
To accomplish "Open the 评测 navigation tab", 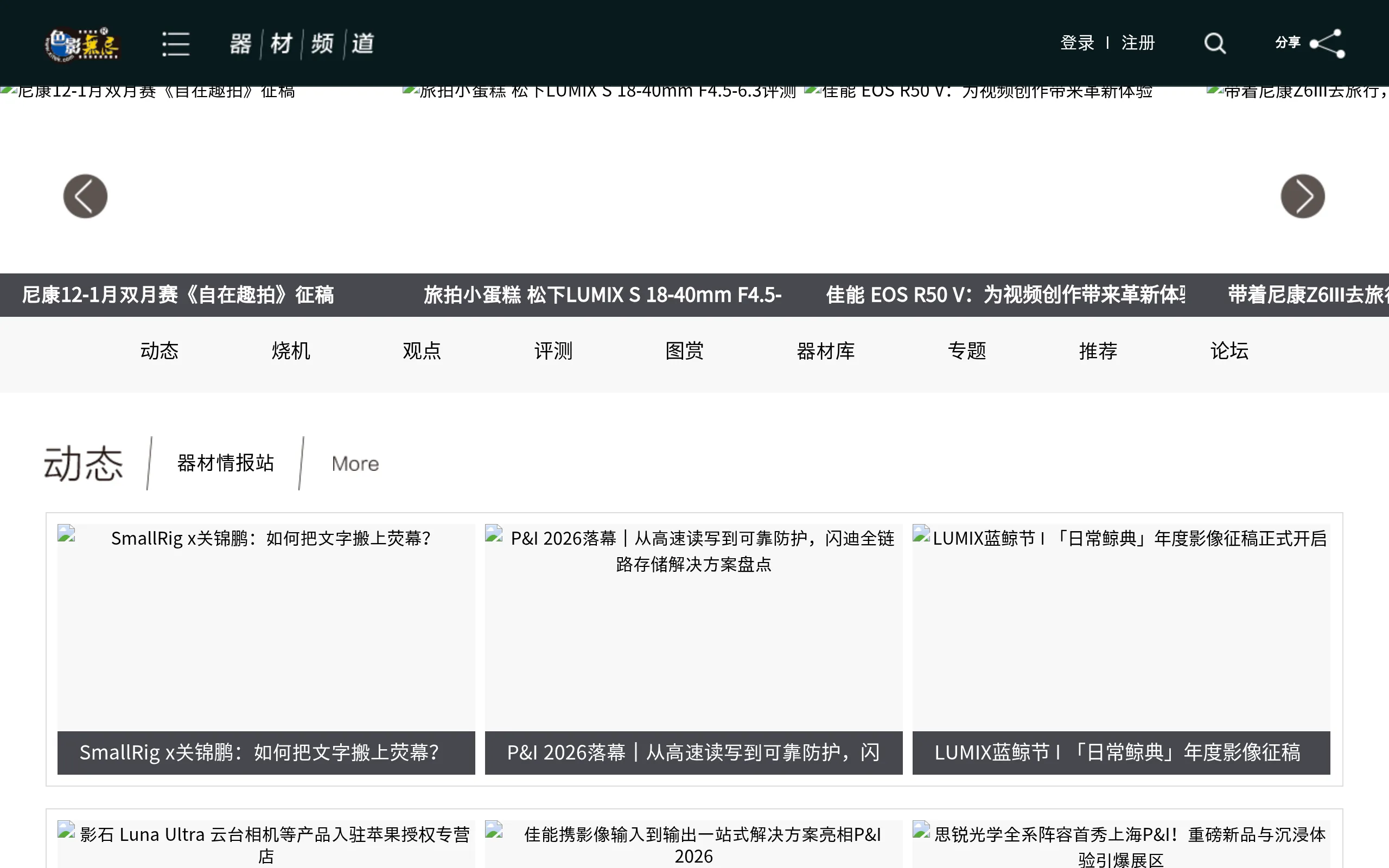I will point(553,351).
